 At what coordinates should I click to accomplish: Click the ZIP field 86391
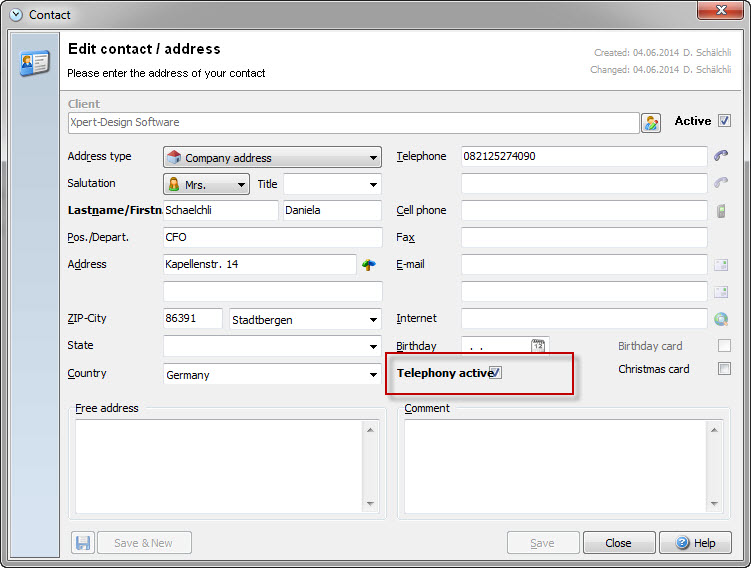(x=193, y=318)
